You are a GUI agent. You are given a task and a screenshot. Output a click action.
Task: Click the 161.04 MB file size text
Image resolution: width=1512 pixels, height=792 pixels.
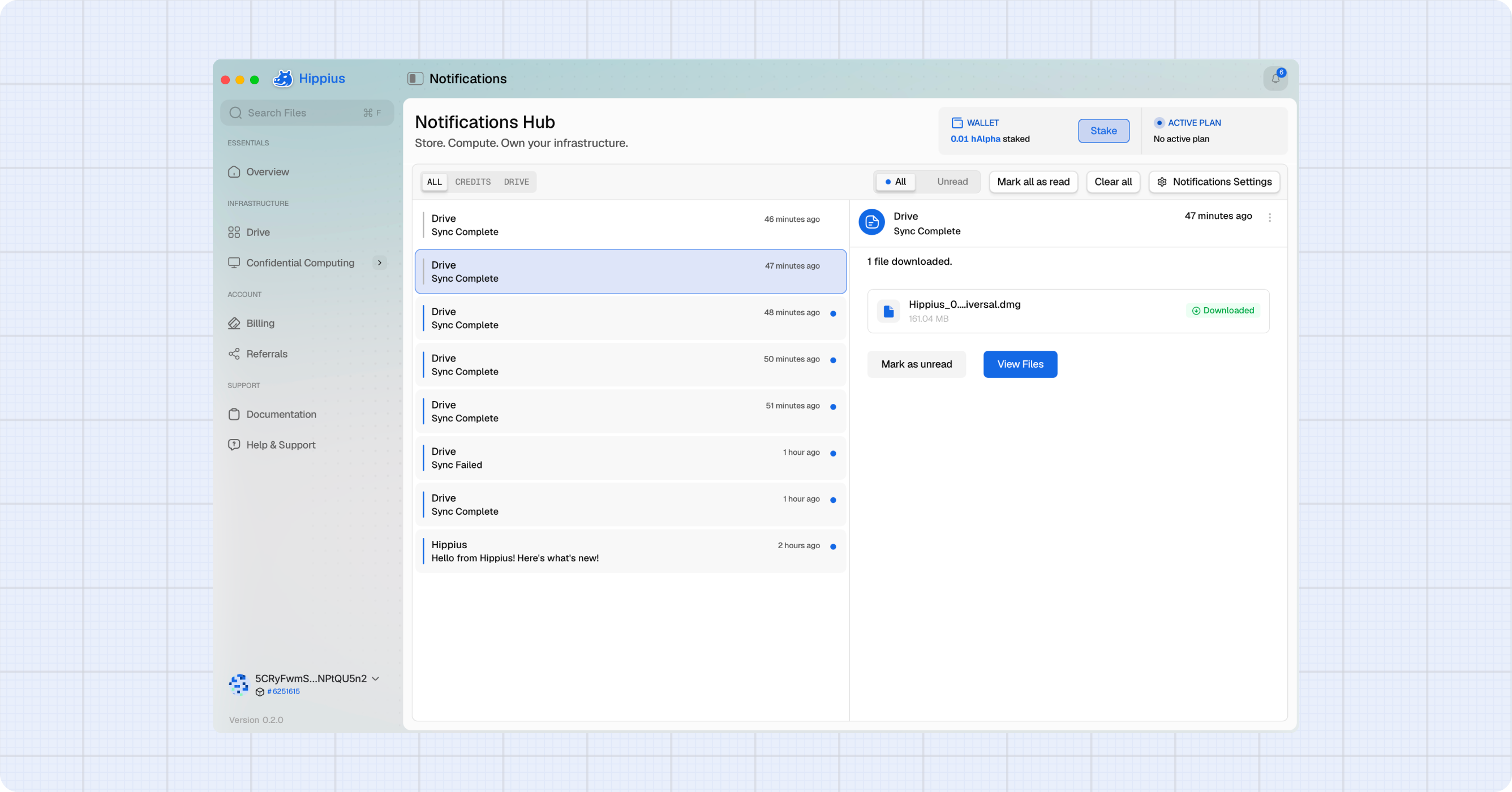coord(929,318)
